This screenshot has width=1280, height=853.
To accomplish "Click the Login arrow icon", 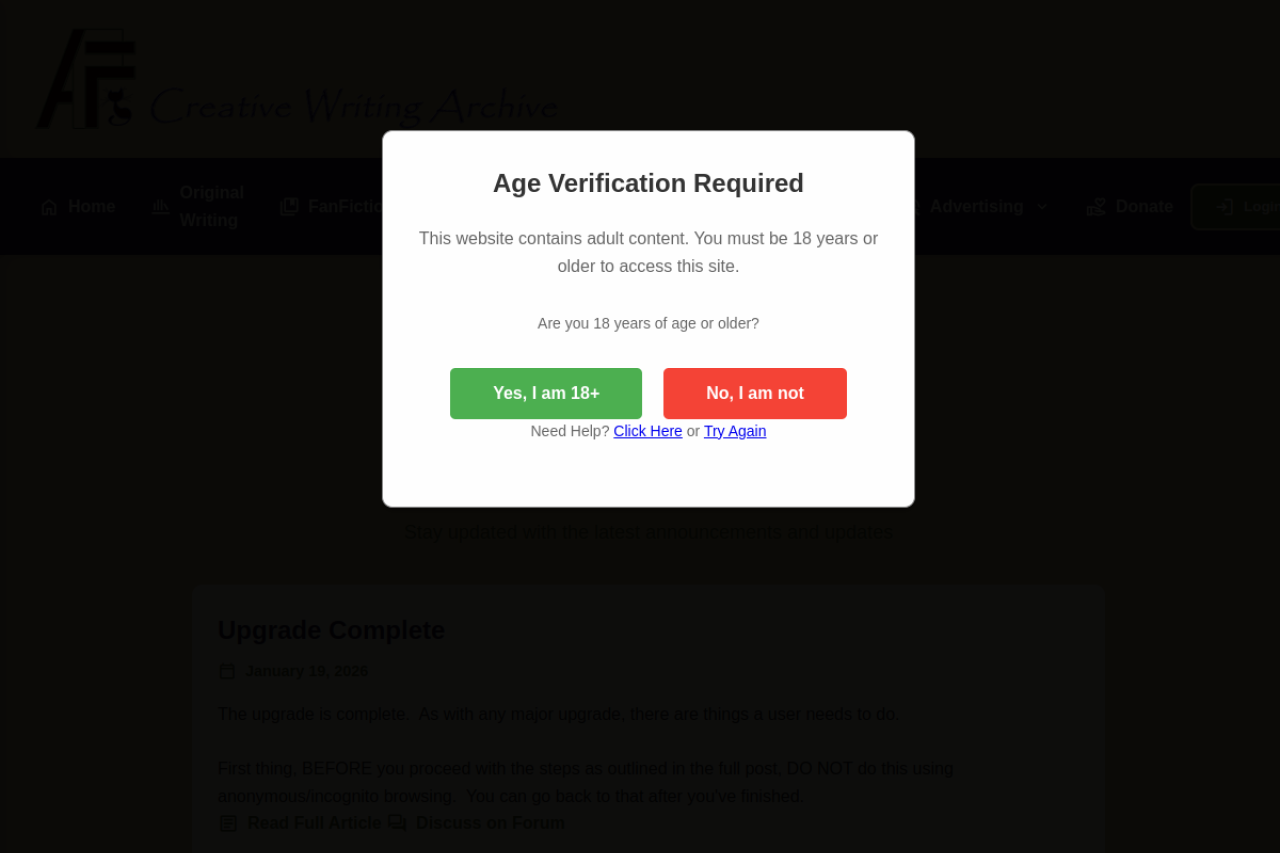I will point(1224,206).
